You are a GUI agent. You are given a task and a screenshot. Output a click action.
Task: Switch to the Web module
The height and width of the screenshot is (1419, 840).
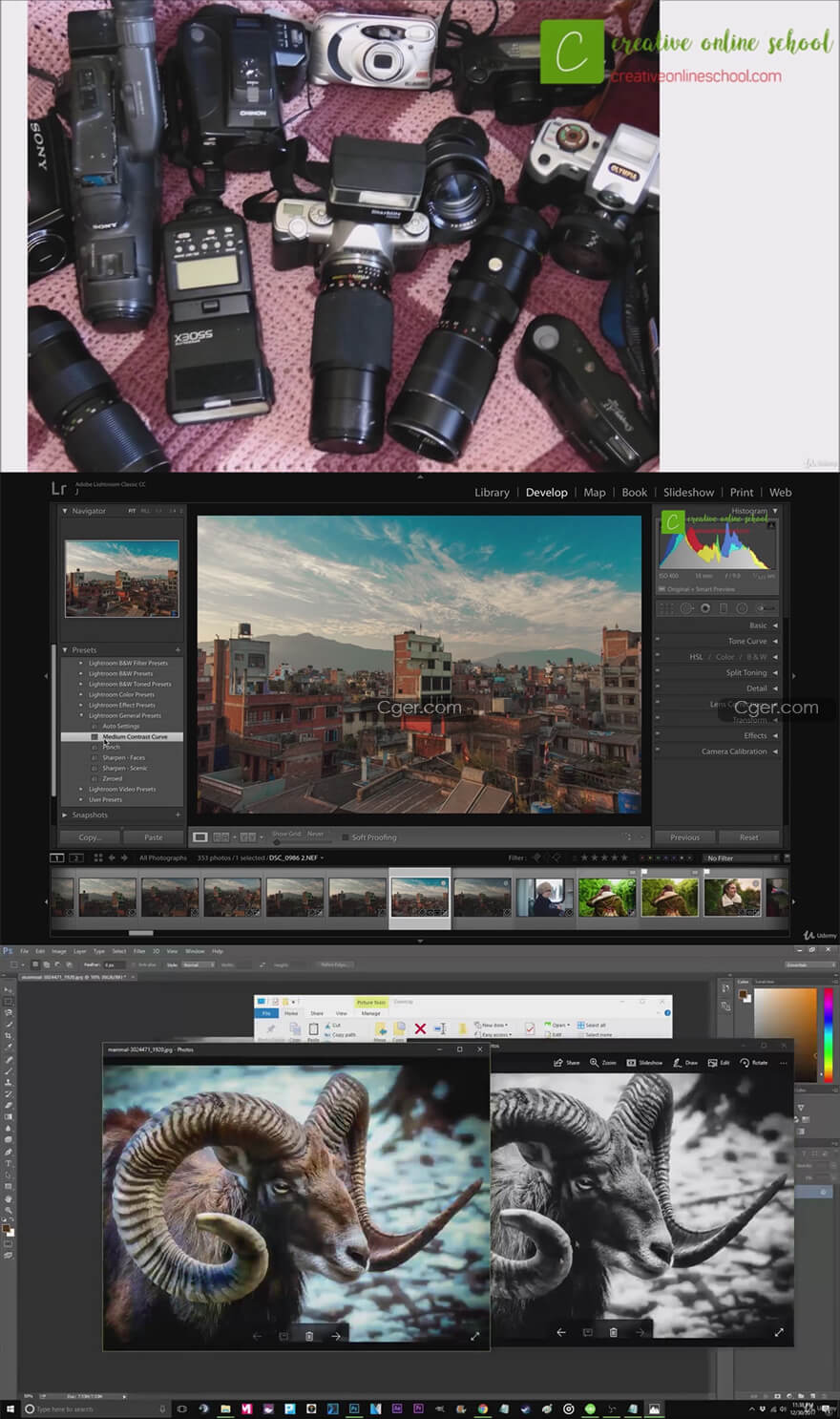781,493
